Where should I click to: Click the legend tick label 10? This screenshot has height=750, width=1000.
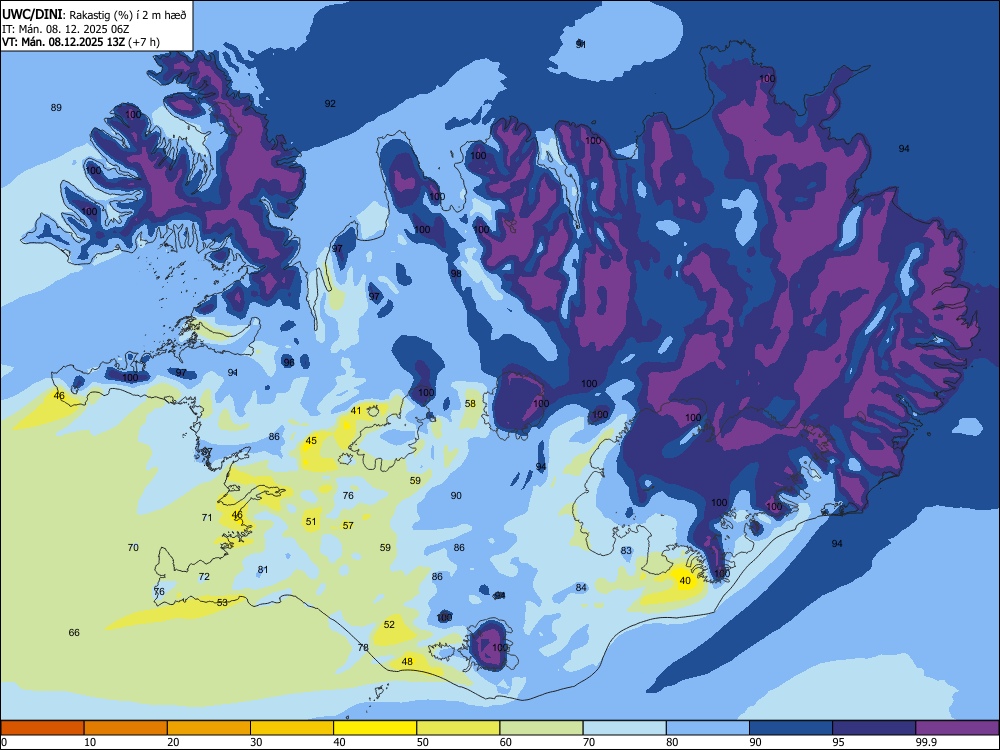[90, 742]
